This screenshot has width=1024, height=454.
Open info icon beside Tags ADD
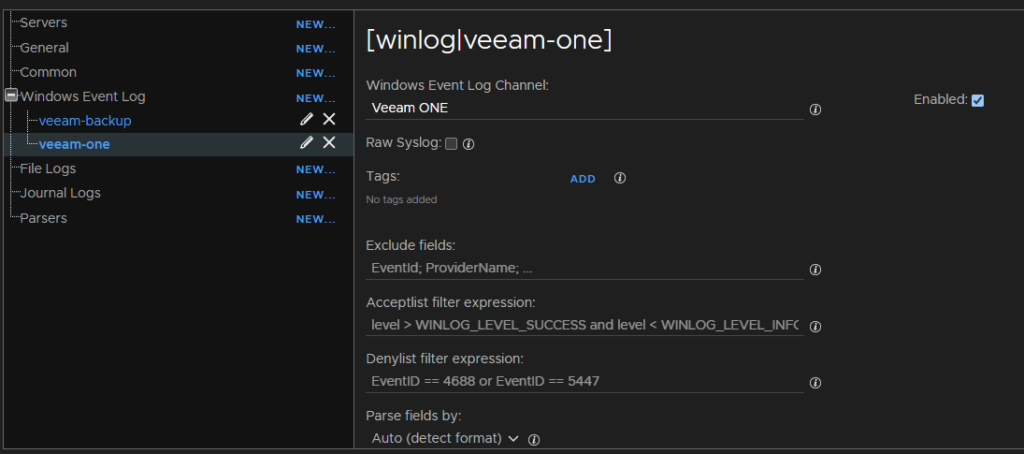click(620, 178)
